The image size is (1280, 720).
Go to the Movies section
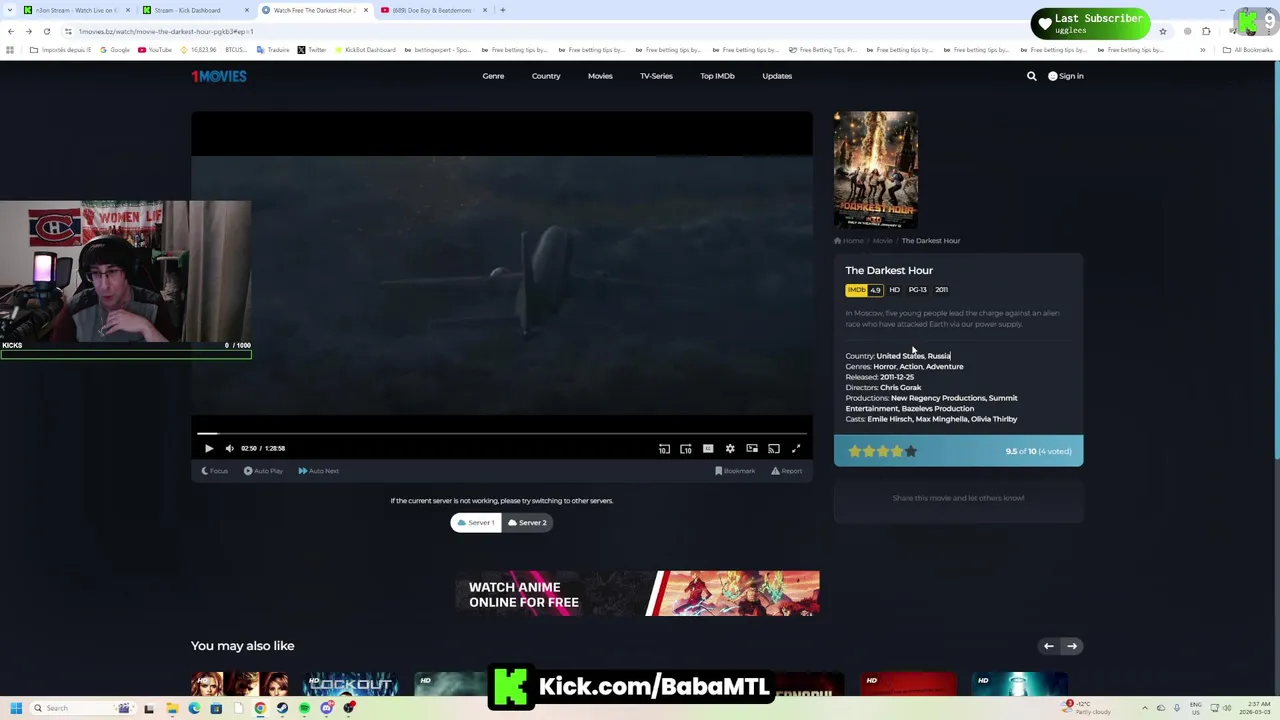tap(600, 76)
